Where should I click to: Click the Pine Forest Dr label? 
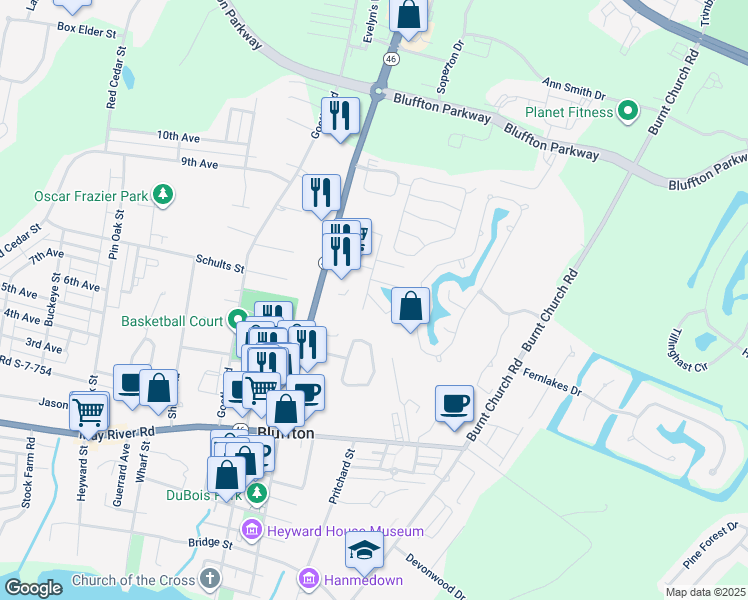(711, 545)
